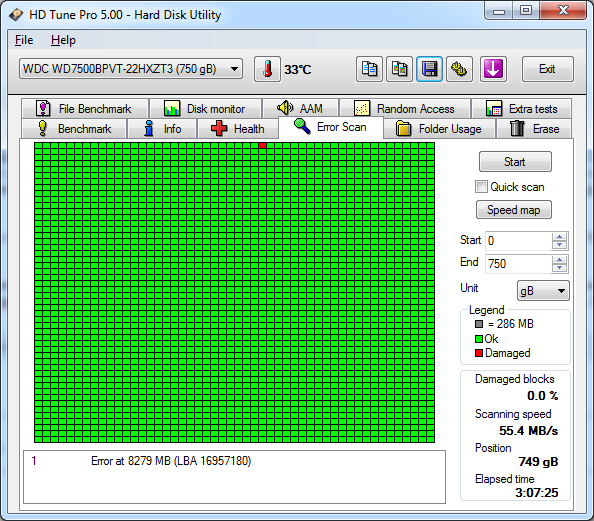Copy info to clipboard icon
Screen dimensions: 594x521
click(369, 69)
